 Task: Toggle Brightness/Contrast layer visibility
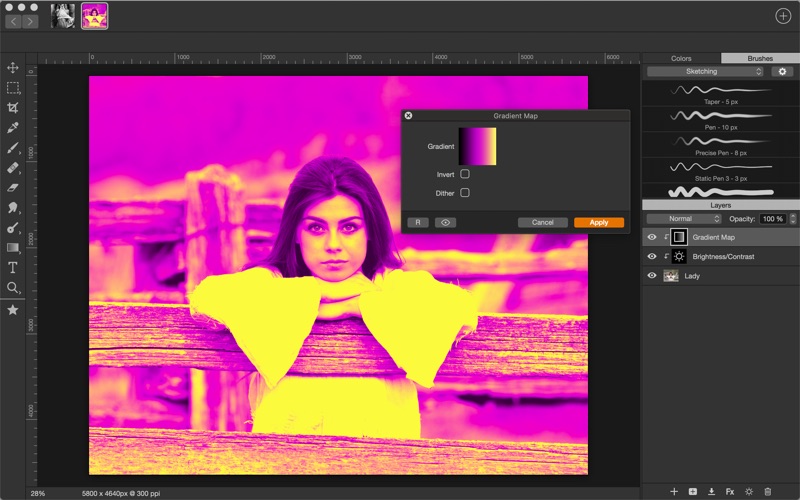click(652, 257)
